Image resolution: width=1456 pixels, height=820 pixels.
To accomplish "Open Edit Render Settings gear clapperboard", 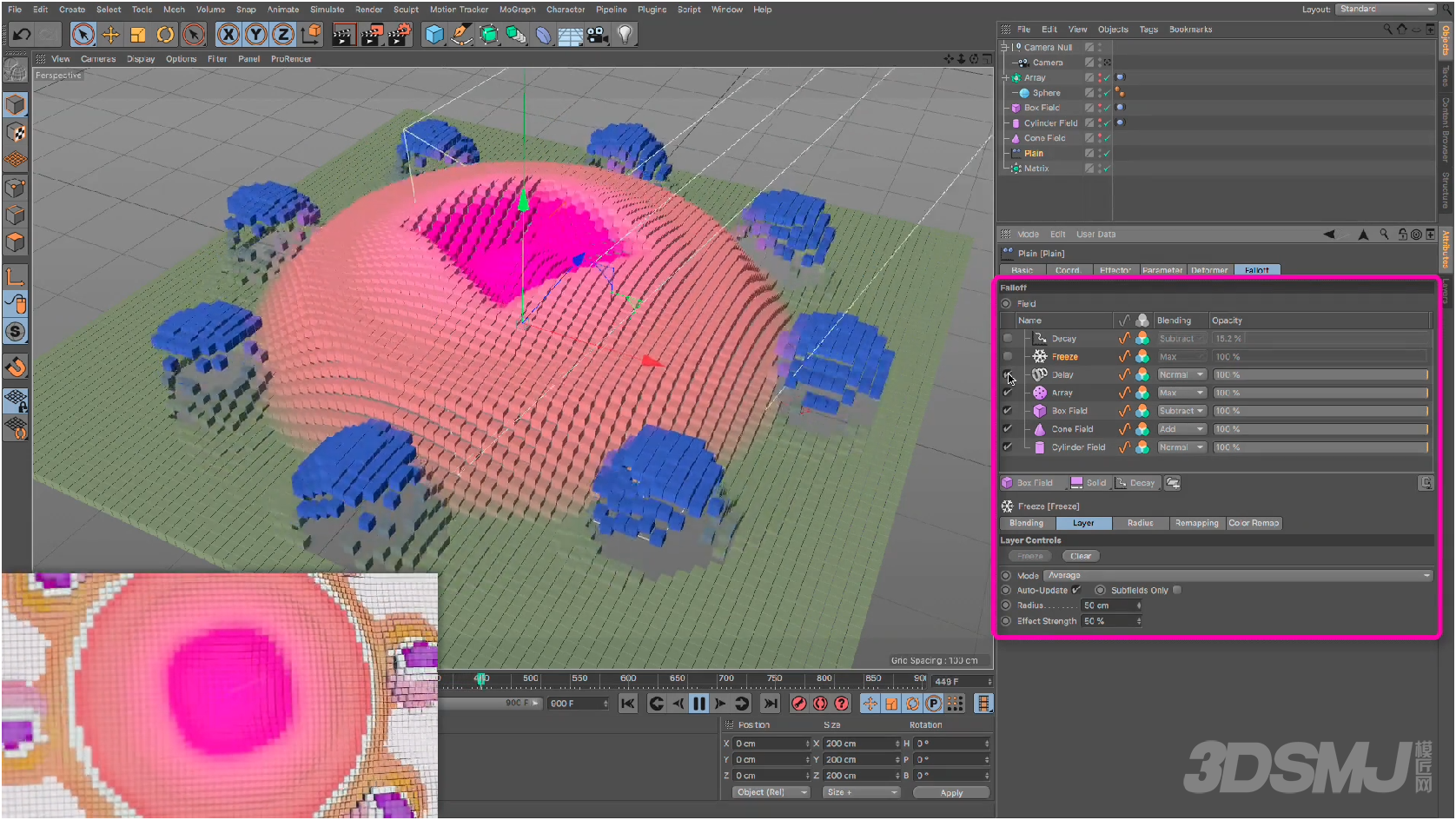I will pos(399,35).
